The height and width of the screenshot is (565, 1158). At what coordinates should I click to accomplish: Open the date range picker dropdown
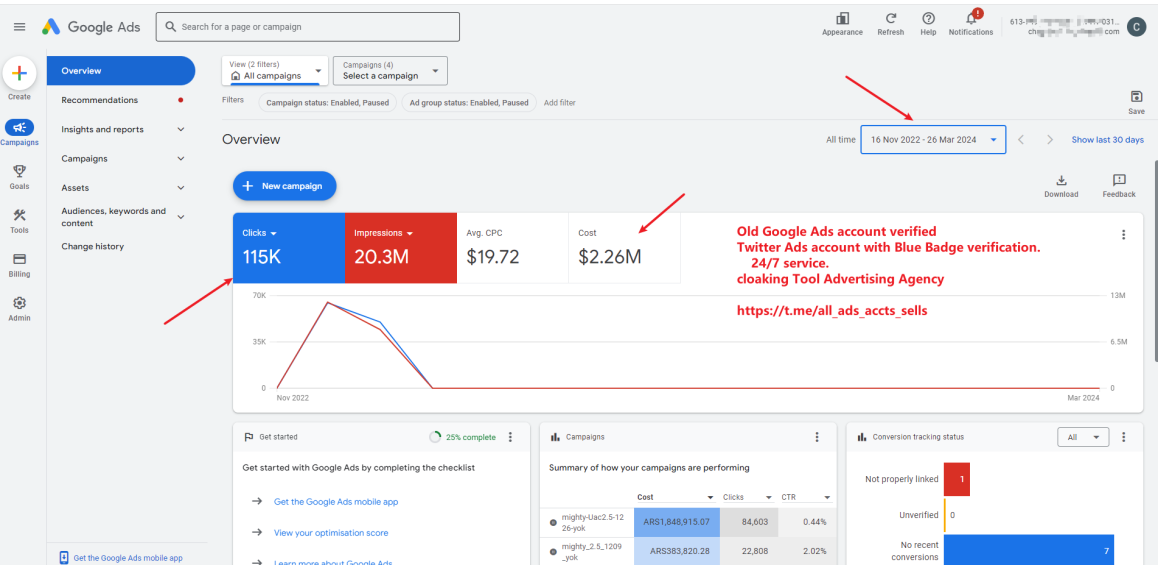[933, 140]
